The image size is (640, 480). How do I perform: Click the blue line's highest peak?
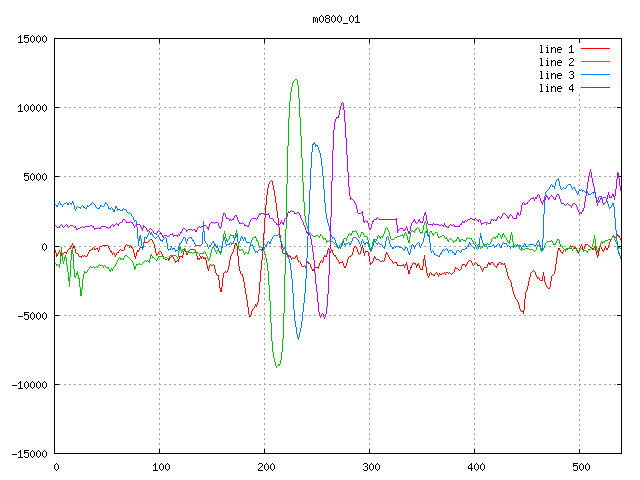click(314, 143)
